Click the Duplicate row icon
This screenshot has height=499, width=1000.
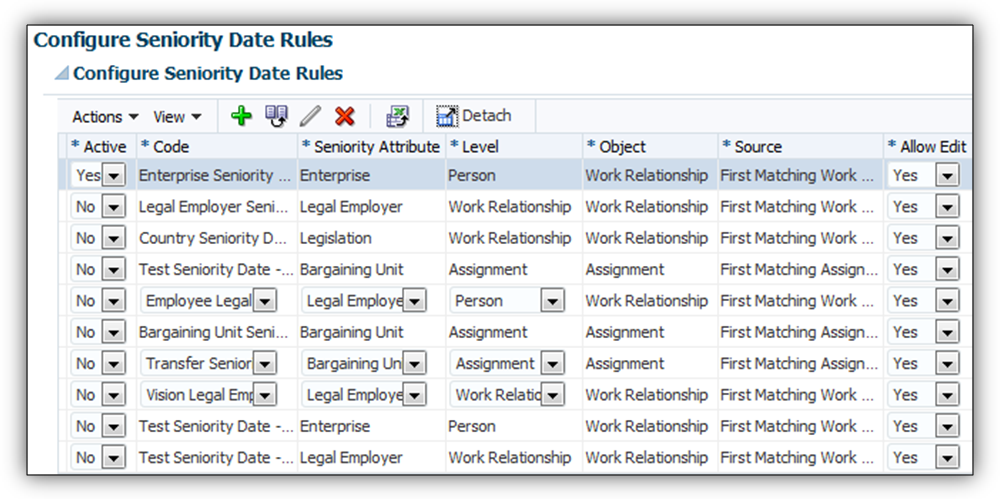point(276,116)
